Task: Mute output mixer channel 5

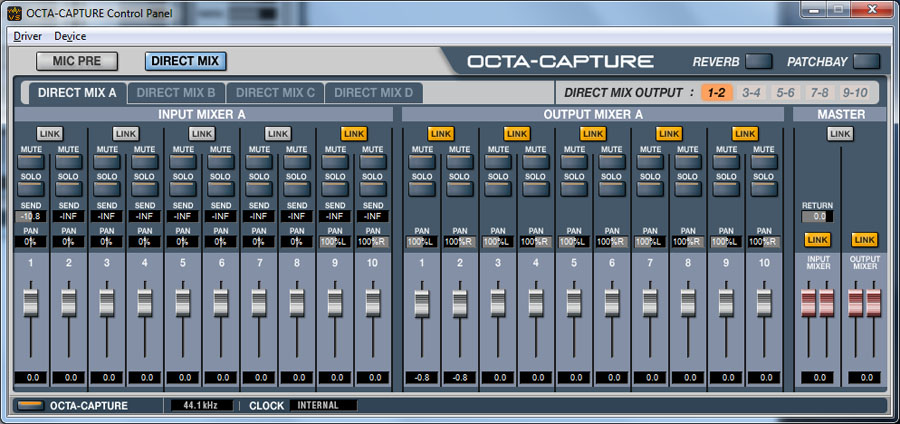Action: pos(573,161)
